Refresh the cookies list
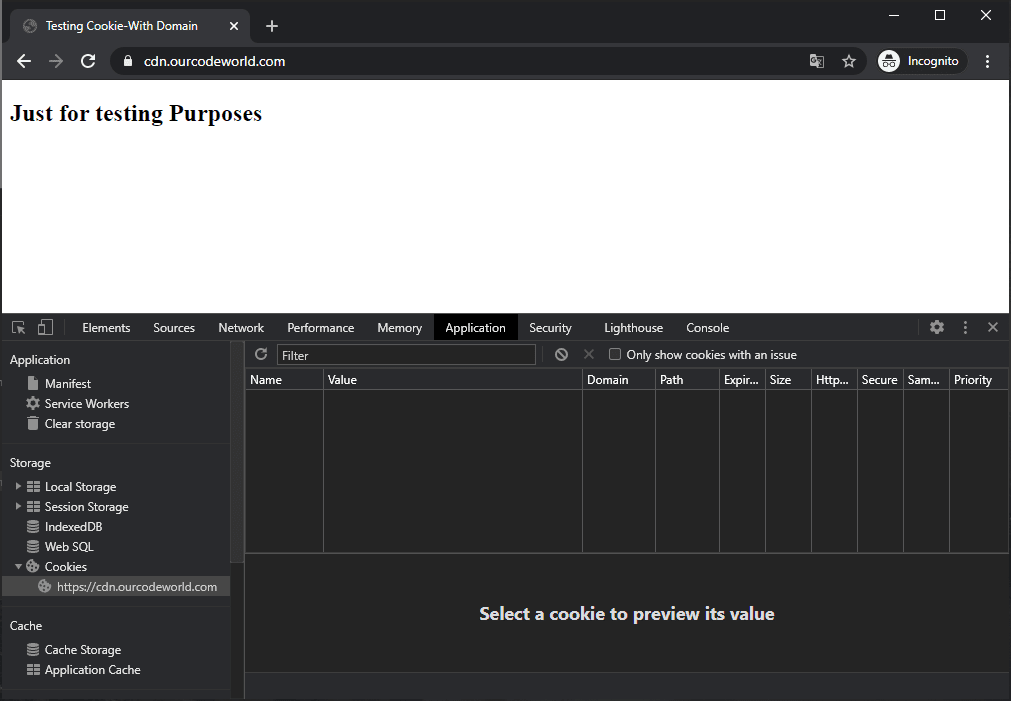This screenshot has width=1011, height=701. pyautogui.click(x=260, y=355)
